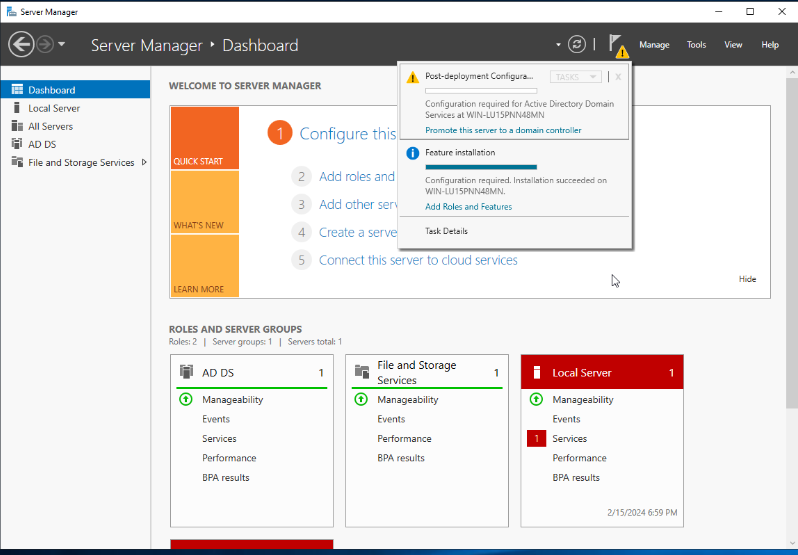Click the refresh icon in the header
The height and width of the screenshot is (555, 798).
coord(576,45)
